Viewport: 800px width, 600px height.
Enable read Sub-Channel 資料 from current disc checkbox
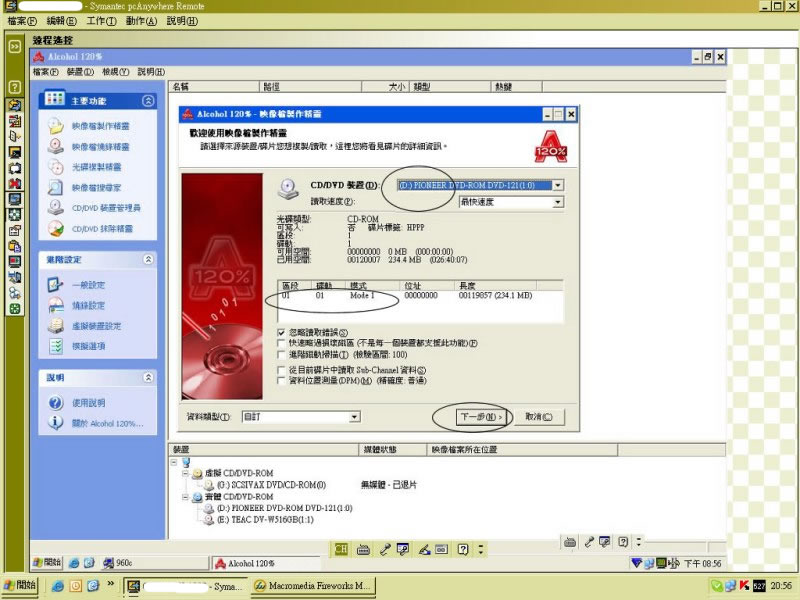(281, 370)
